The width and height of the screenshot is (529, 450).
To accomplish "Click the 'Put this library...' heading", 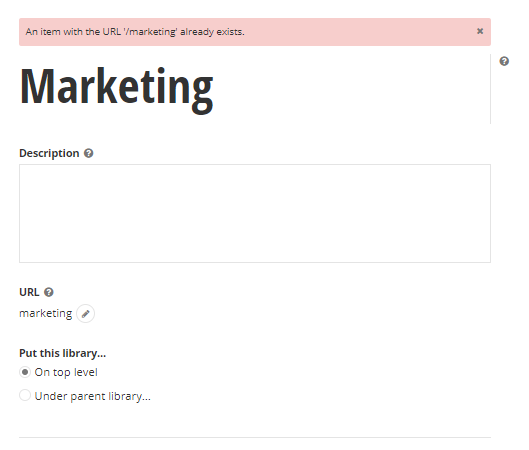I will (62, 353).
